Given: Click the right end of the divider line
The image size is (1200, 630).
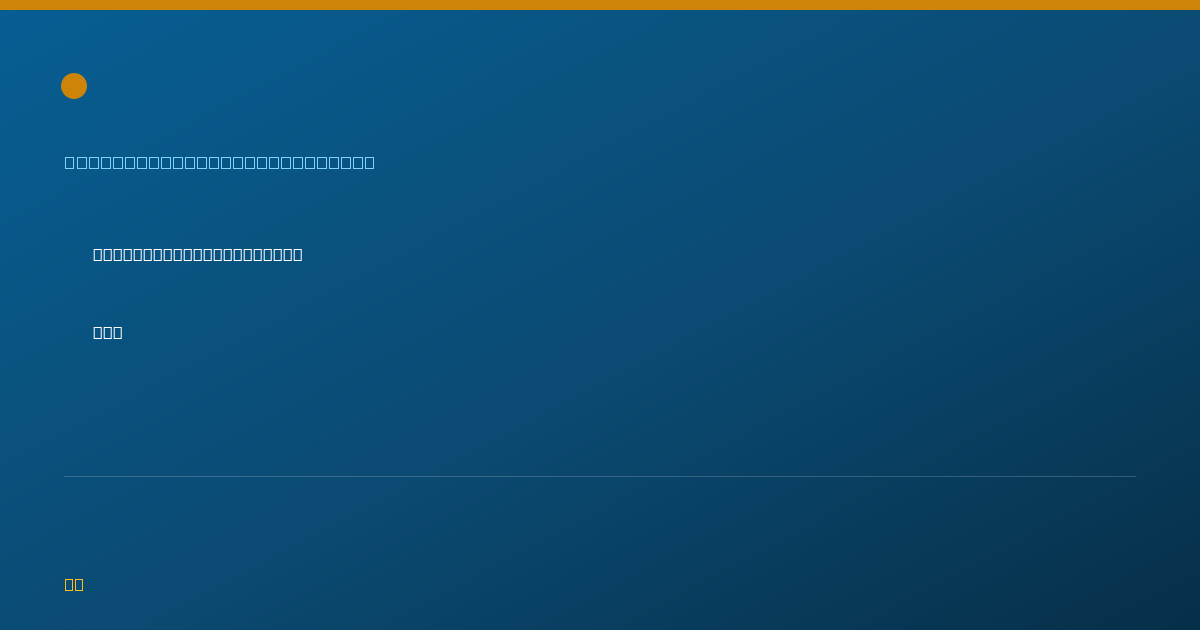Looking at the screenshot, I should [x=1134, y=476].
